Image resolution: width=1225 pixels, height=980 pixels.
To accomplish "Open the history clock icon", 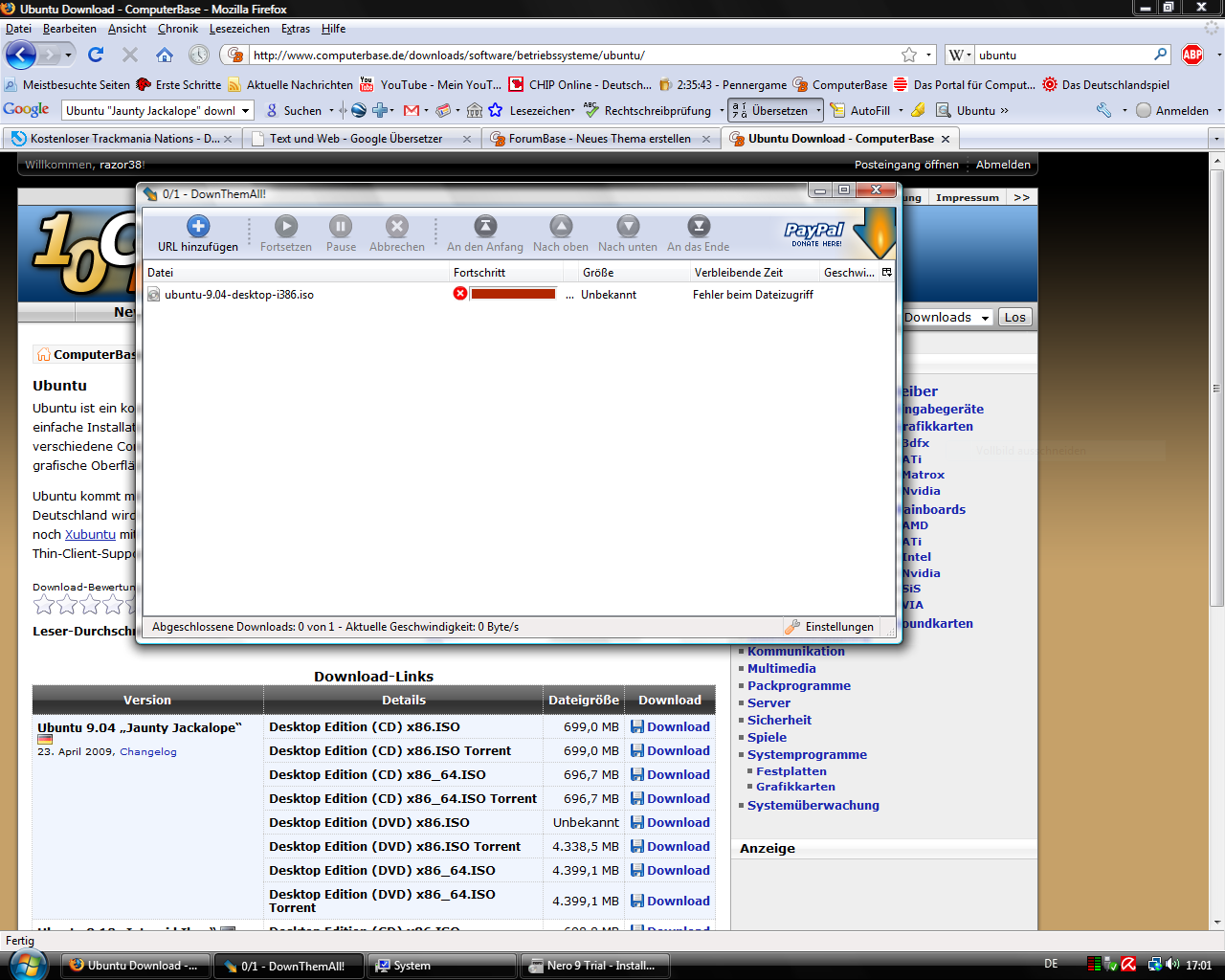I will pyautogui.click(x=199, y=55).
